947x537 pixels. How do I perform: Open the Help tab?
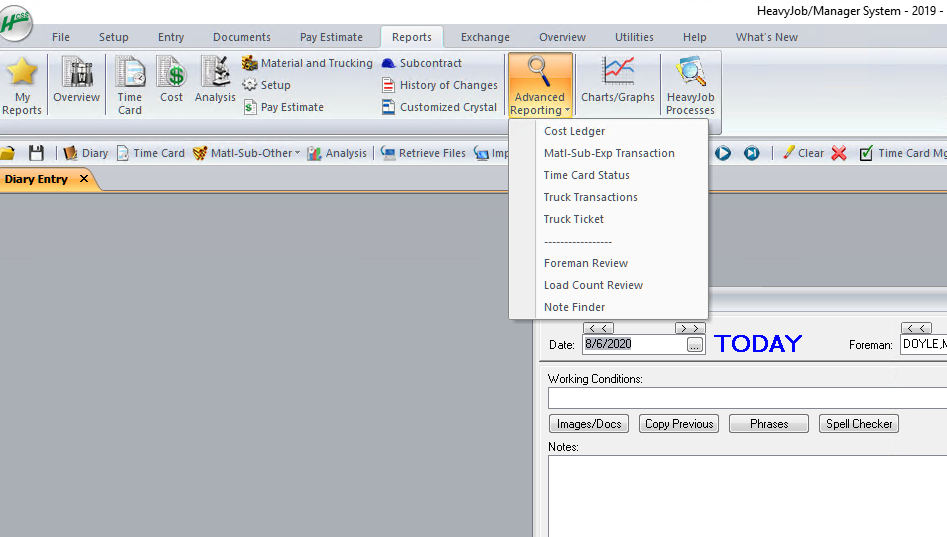(695, 37)
